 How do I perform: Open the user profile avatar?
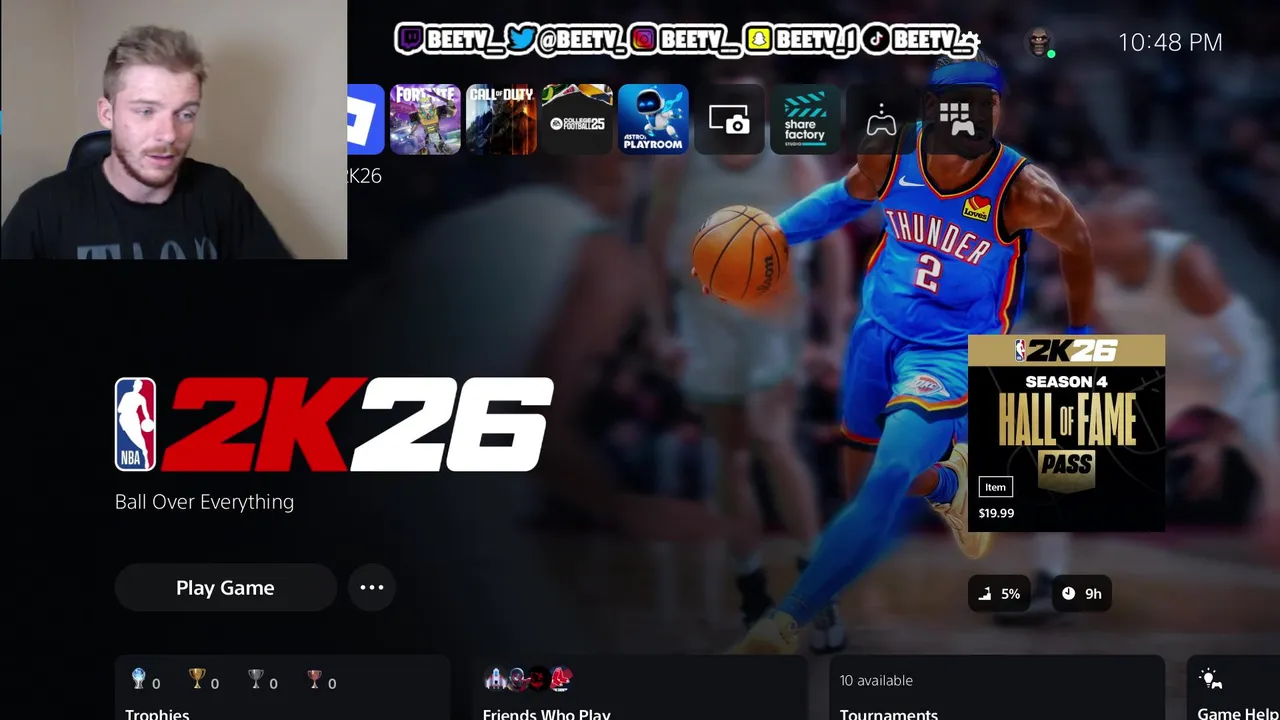click(x=1040, y=42)
